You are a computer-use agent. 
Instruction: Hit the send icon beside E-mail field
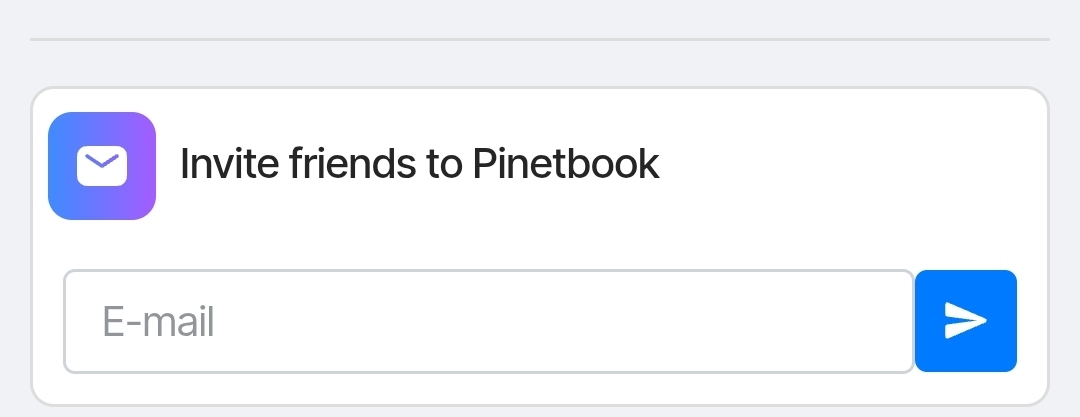pos(965,321)
